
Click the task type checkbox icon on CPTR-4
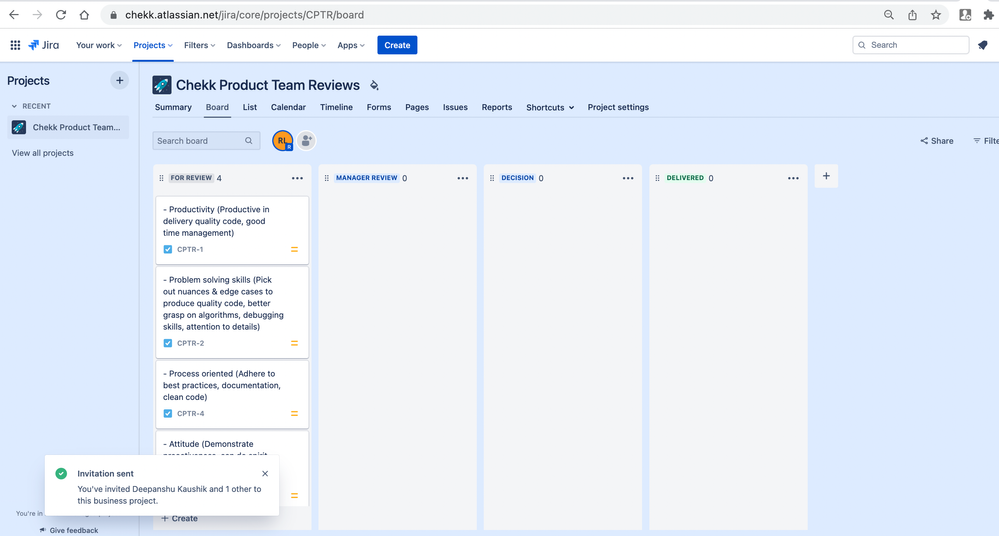click(168, 414)
